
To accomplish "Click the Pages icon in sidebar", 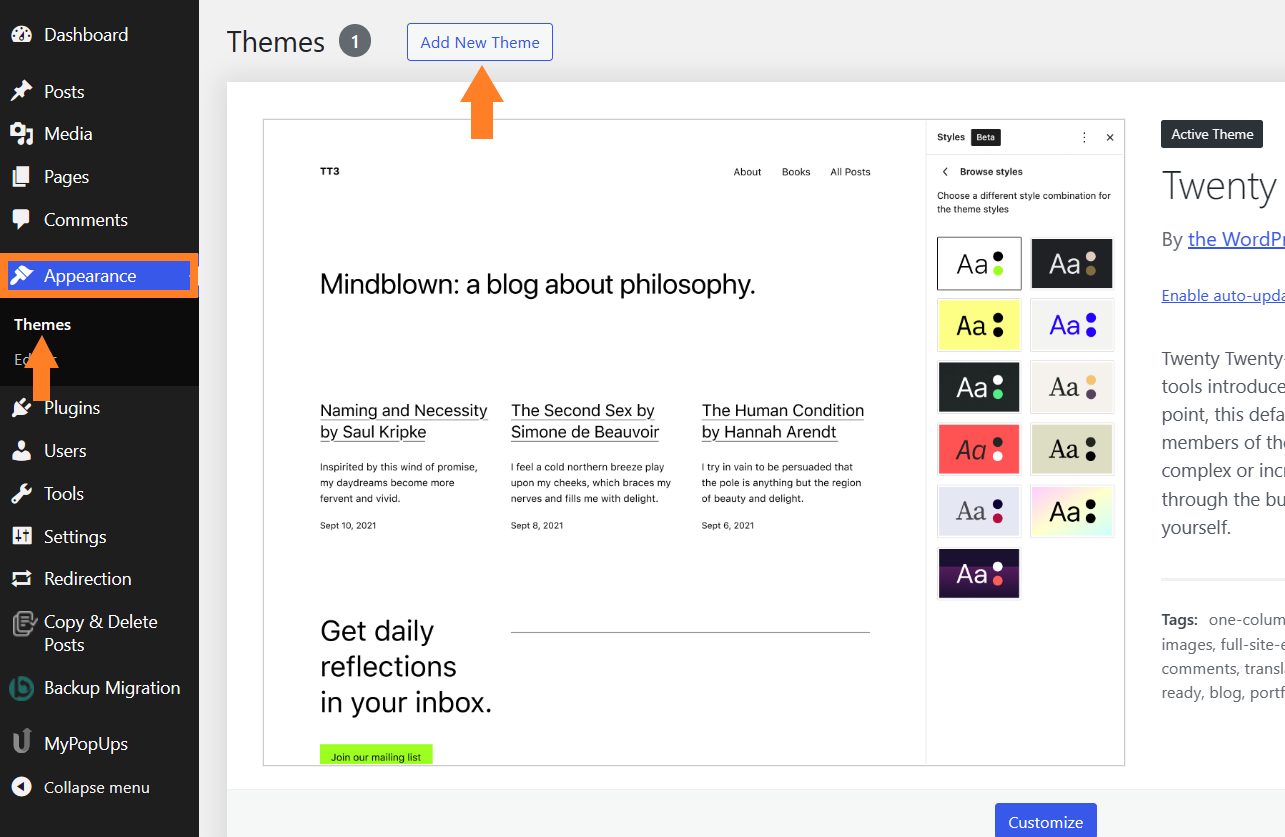I will [21, 177].
